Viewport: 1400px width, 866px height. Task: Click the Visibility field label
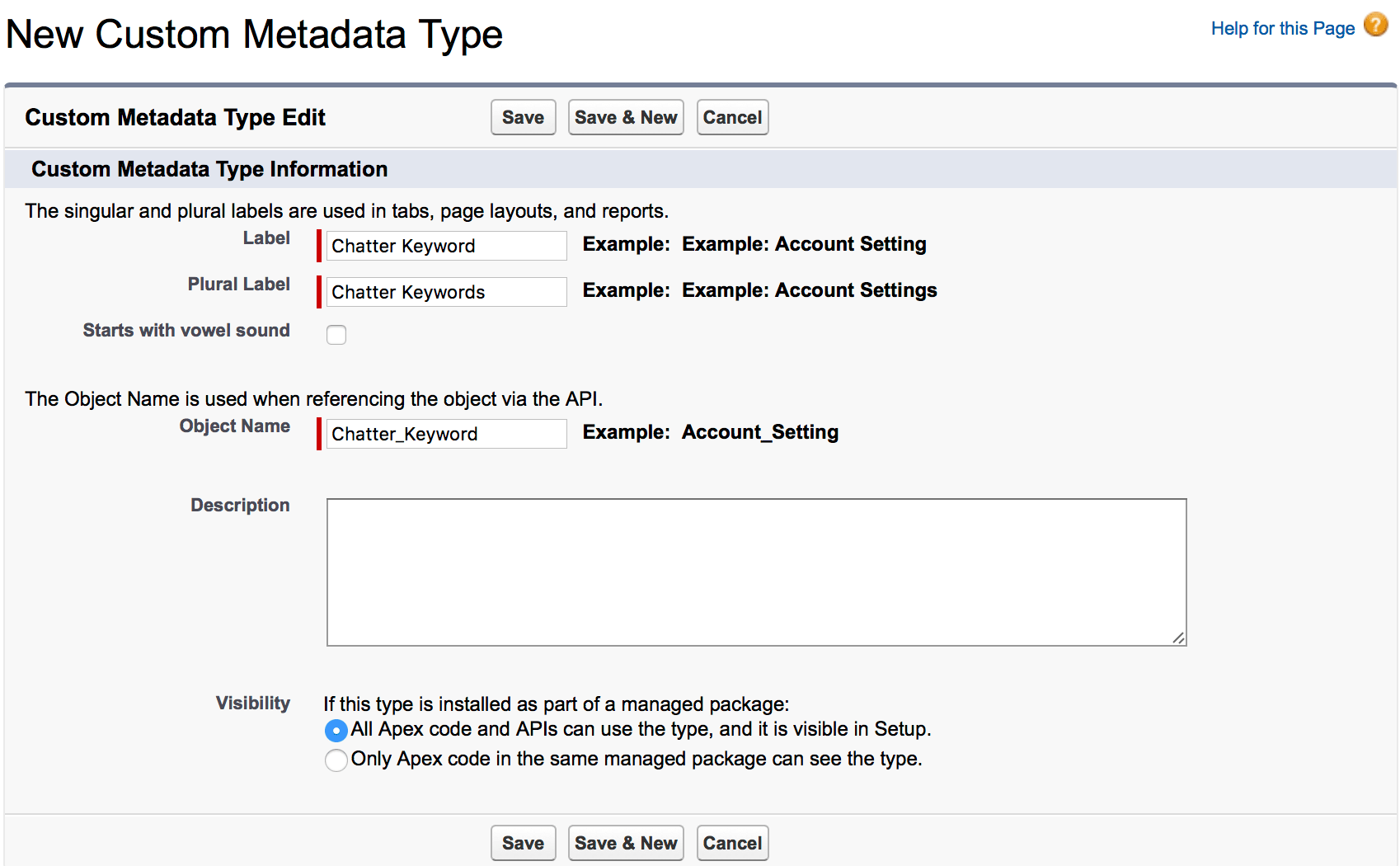click(252, 704)
